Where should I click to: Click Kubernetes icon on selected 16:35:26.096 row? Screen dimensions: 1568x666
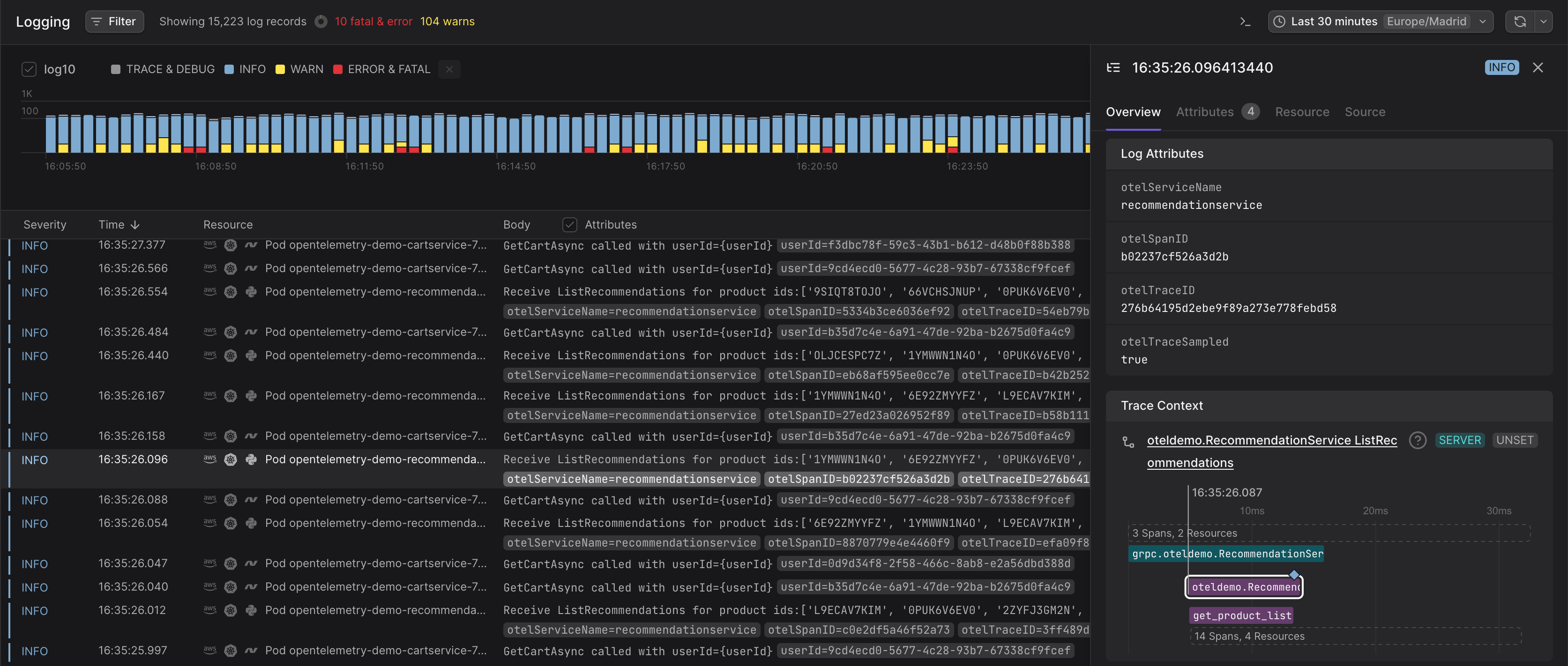coord(230,460)
